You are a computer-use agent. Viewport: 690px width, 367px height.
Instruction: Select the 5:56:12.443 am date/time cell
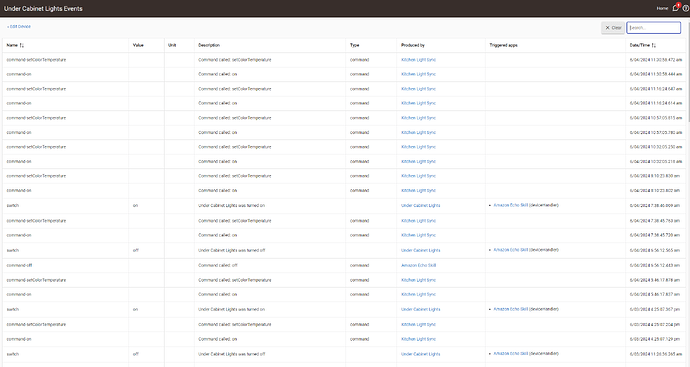[x=655, y=265]
